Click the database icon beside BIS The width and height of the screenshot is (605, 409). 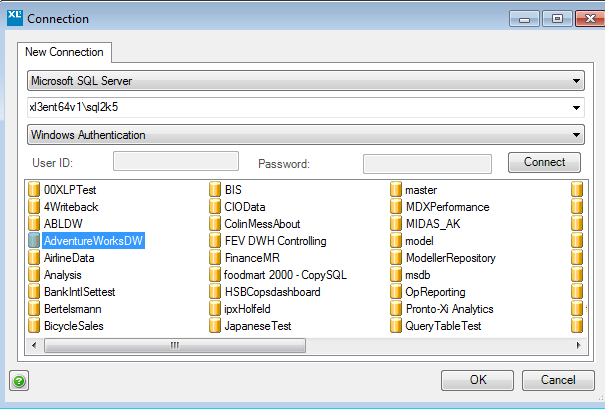[215, 190]
